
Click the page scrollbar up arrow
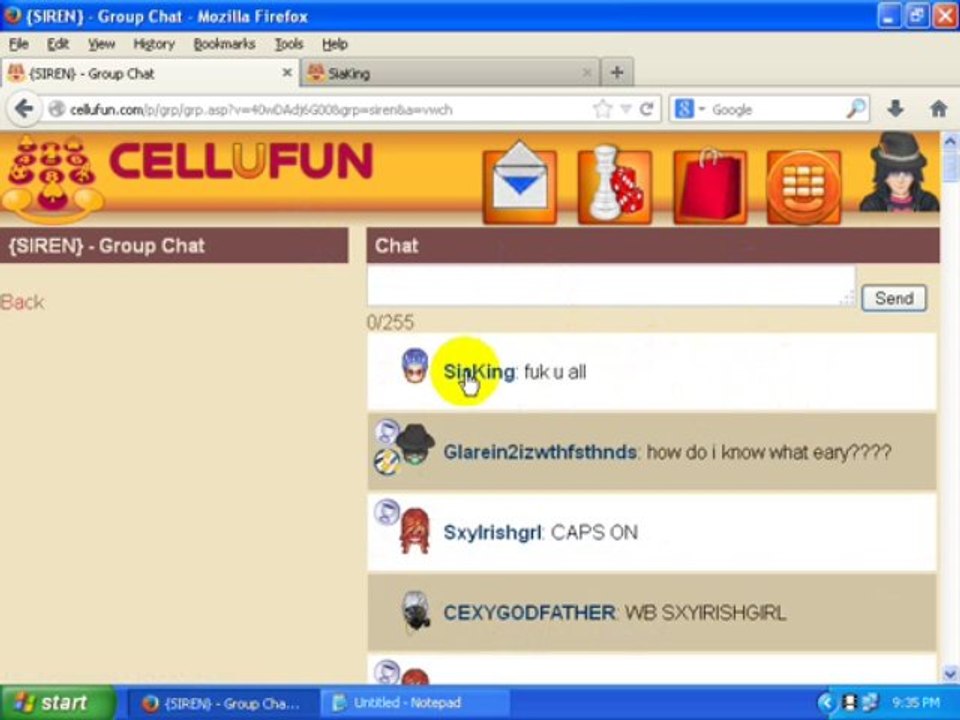(950, 141)
